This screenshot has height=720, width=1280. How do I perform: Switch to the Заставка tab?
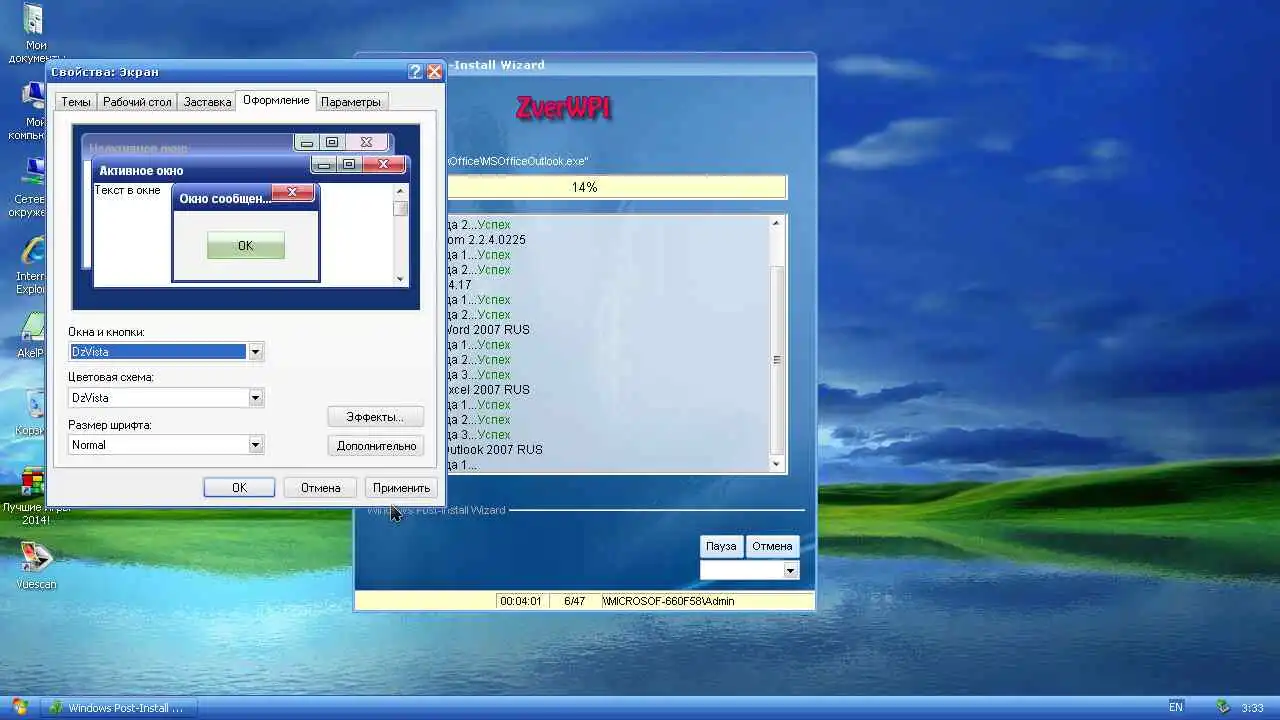(x=207, y=102)
